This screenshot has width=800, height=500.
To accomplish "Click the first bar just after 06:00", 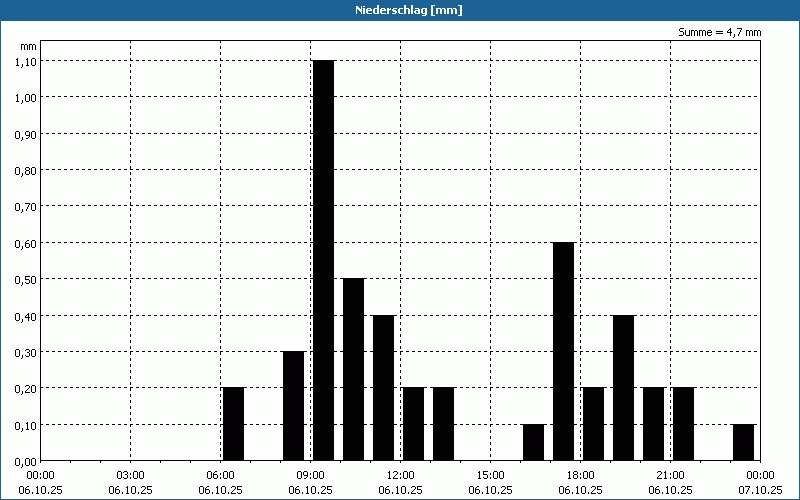I will click(233, 424).
